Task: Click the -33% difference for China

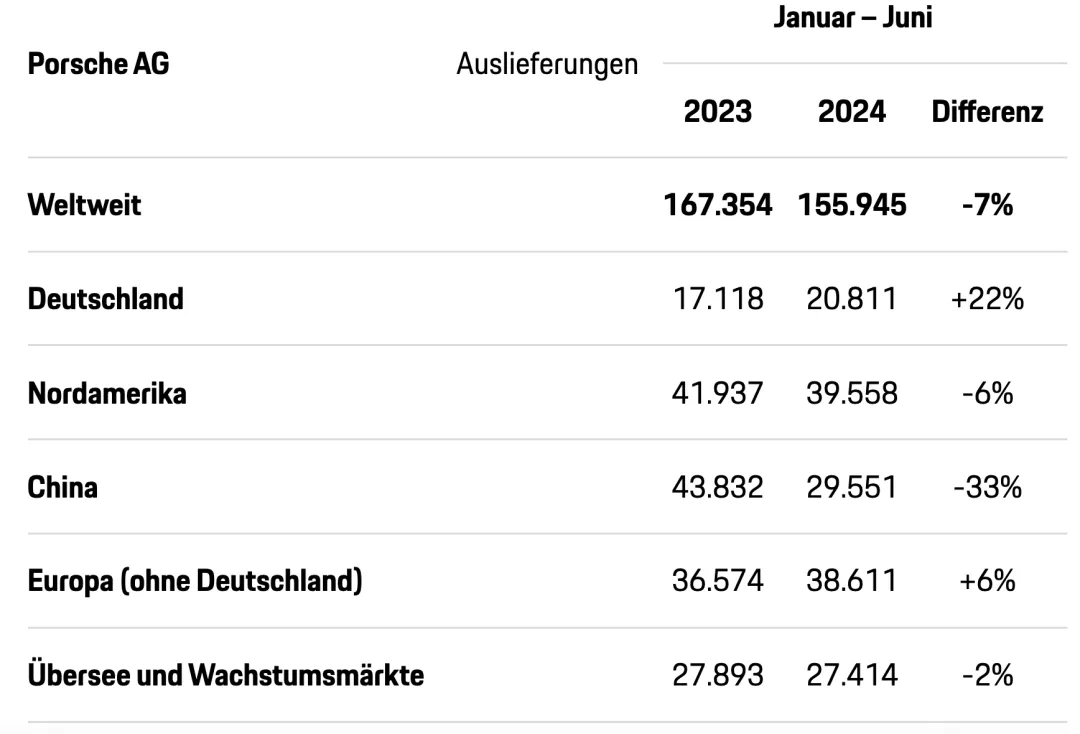Action: click(x=987, y=487)
